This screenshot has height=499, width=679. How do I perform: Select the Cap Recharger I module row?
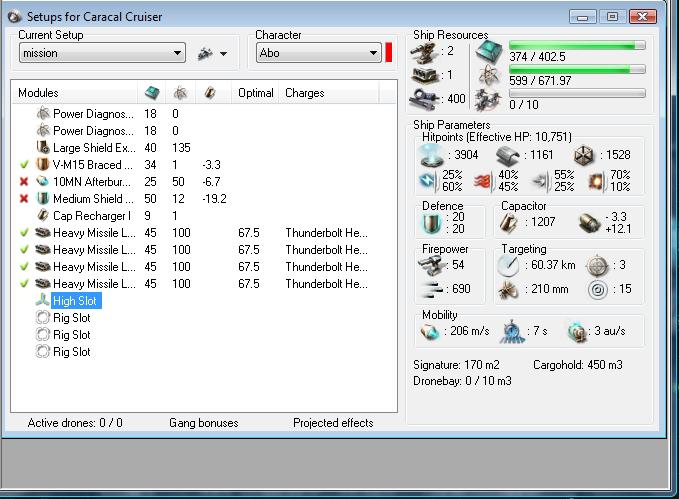(x=204, y=215)
